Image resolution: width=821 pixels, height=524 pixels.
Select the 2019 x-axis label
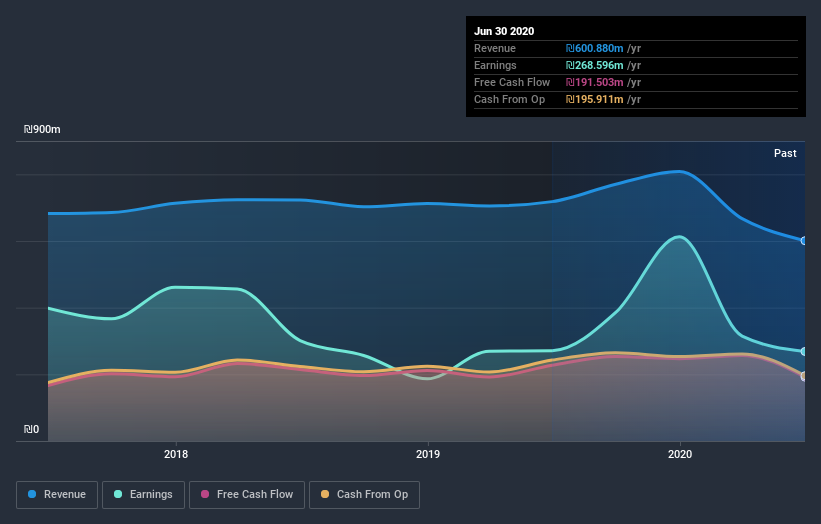click(x=428, y=454)
